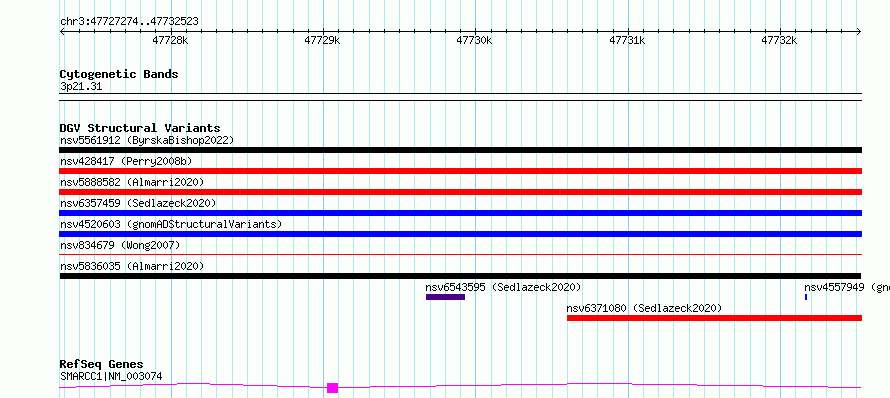
Task: Click the nsv4520603 (gnomADStructuralVariants) label
Action: coord(171,224)
